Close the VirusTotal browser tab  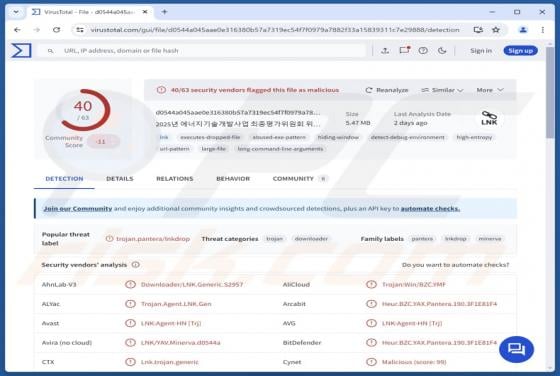tap(145, 12)
